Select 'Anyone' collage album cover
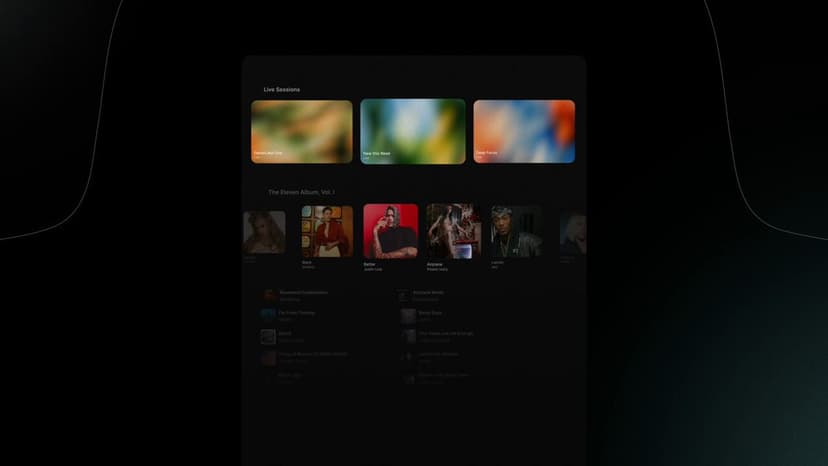828x466 pixels. [x=454, y=231]
